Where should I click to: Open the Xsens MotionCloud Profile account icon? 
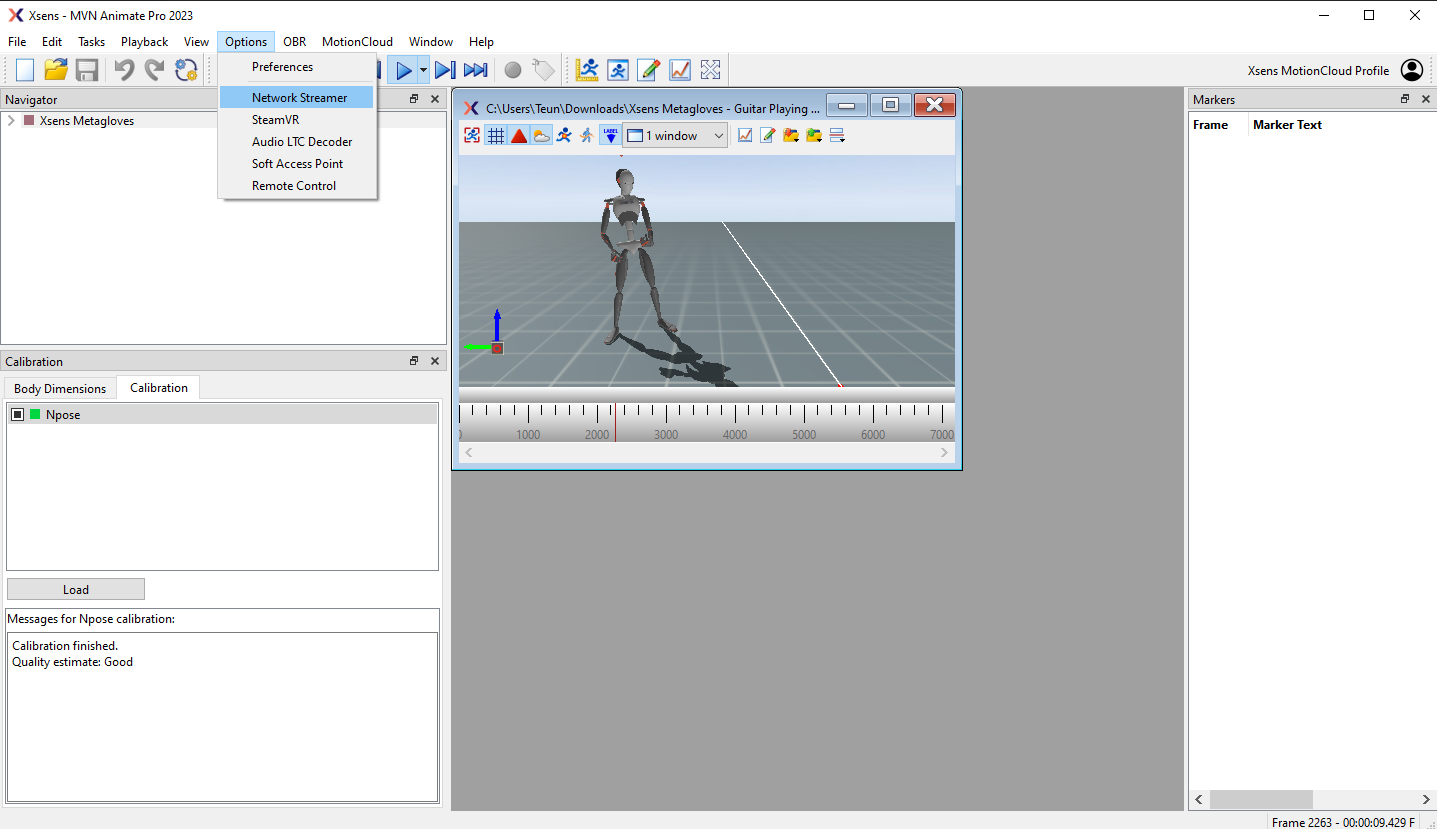pos(1412,70)
